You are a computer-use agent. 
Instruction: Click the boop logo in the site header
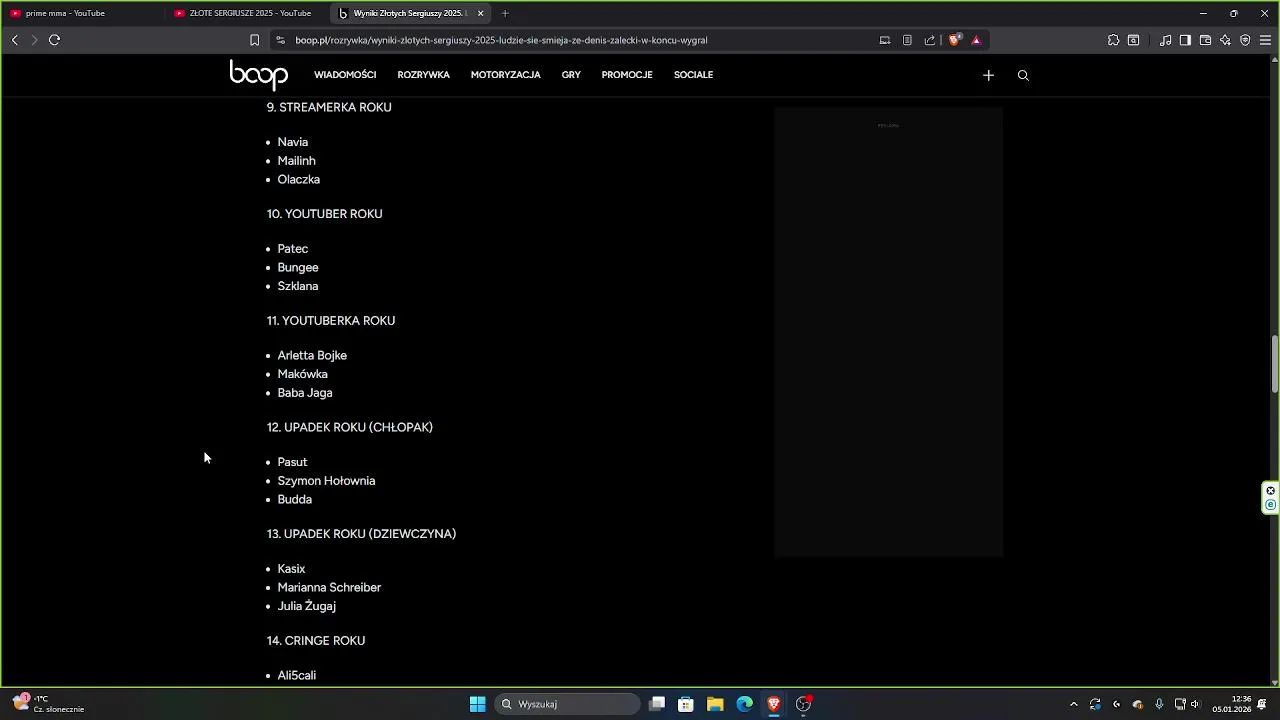coord(259,75)
